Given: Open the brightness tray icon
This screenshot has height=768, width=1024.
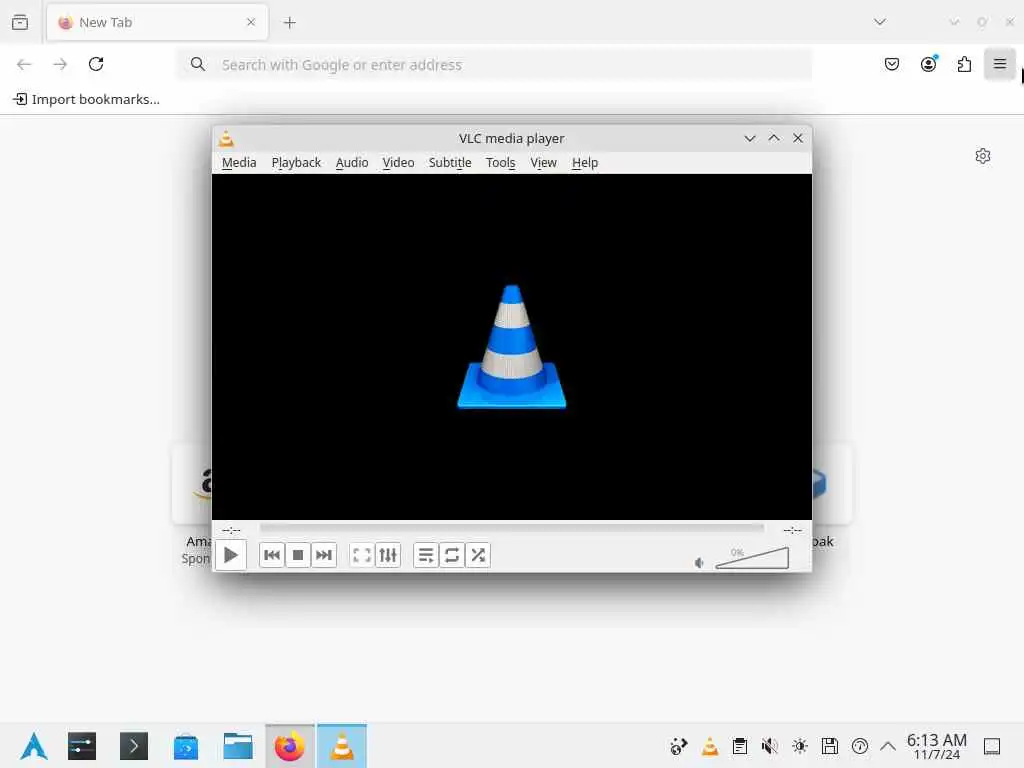Looking at the screenshot, I should 800,746.
